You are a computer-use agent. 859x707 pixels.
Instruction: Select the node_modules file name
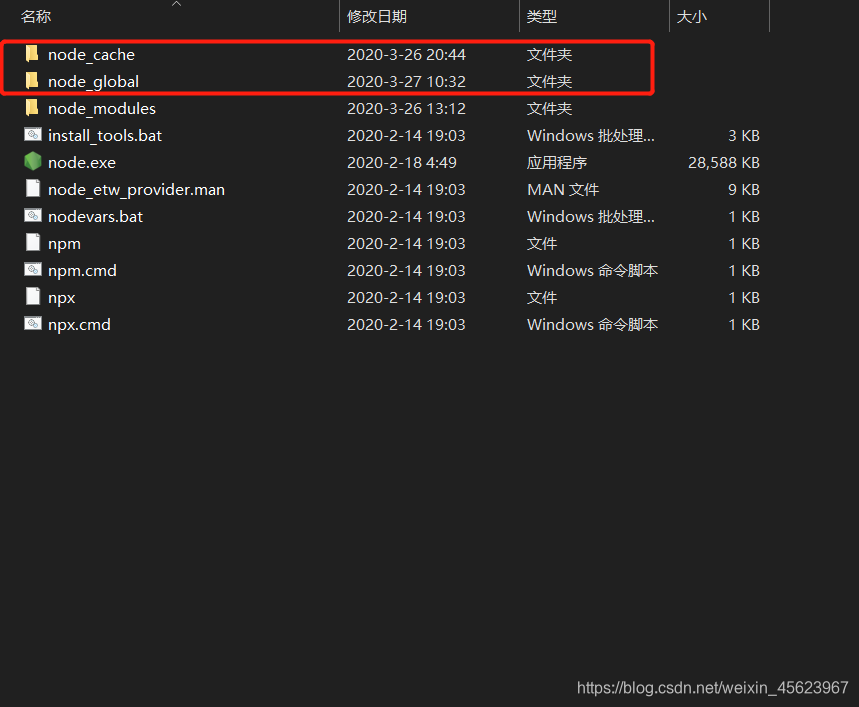102,108
